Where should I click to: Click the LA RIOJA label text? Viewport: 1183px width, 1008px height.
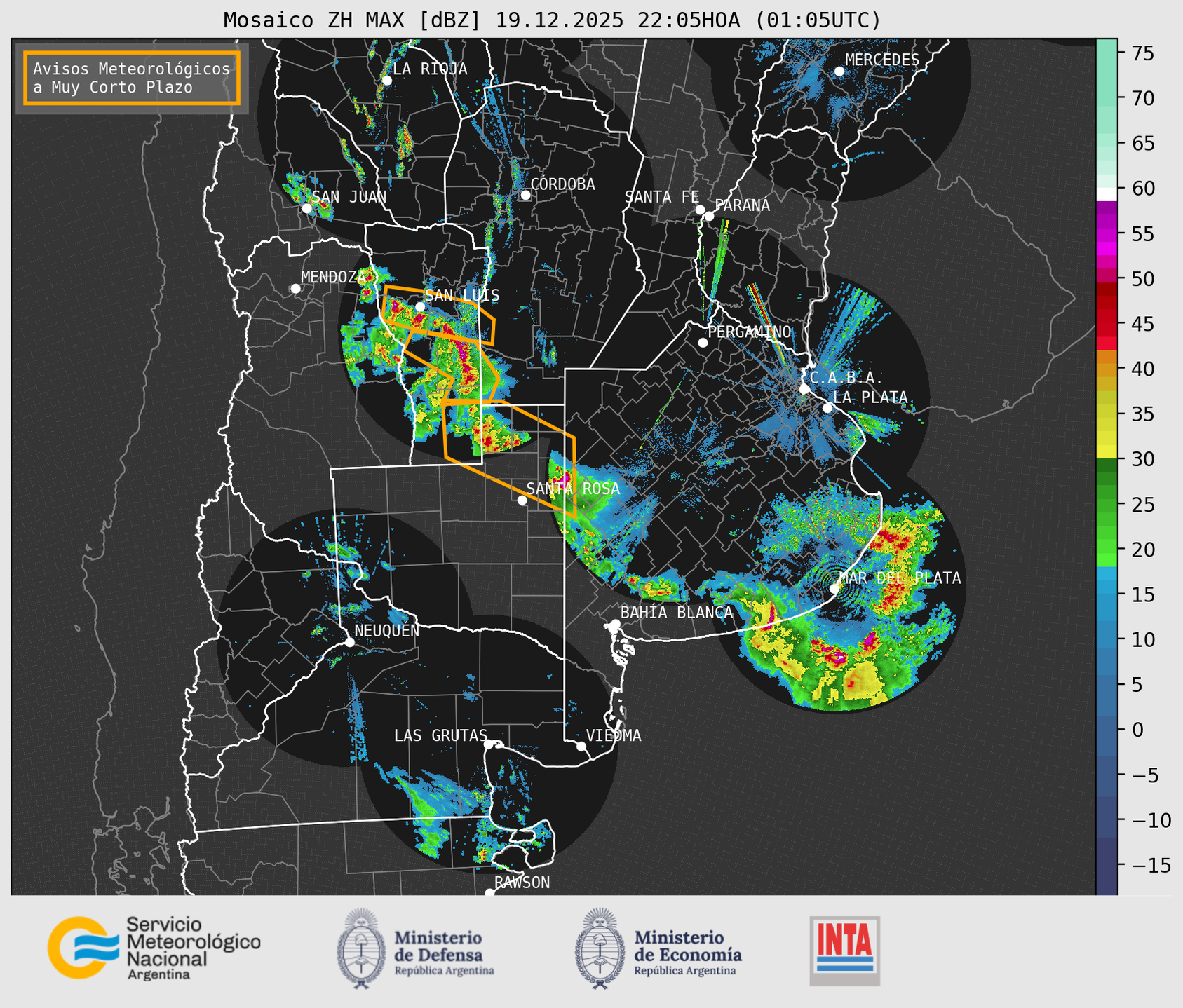[x=430, y=69]
